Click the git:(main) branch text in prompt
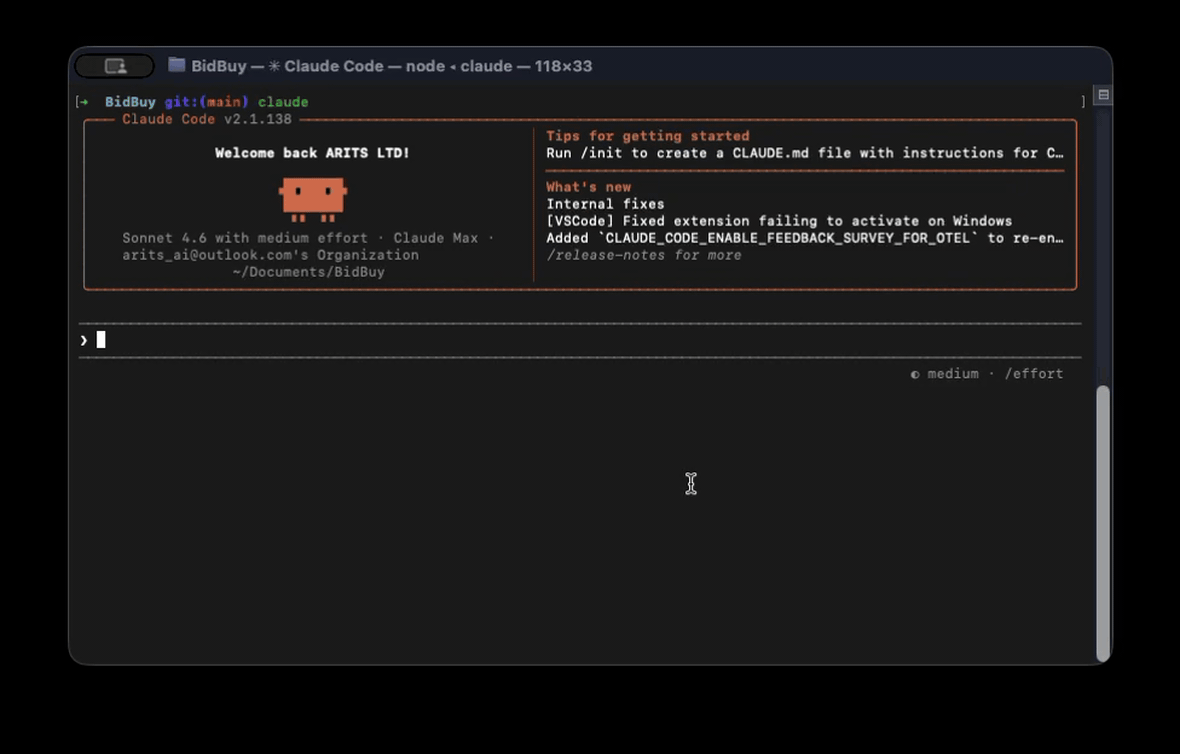 pos(206,102)
